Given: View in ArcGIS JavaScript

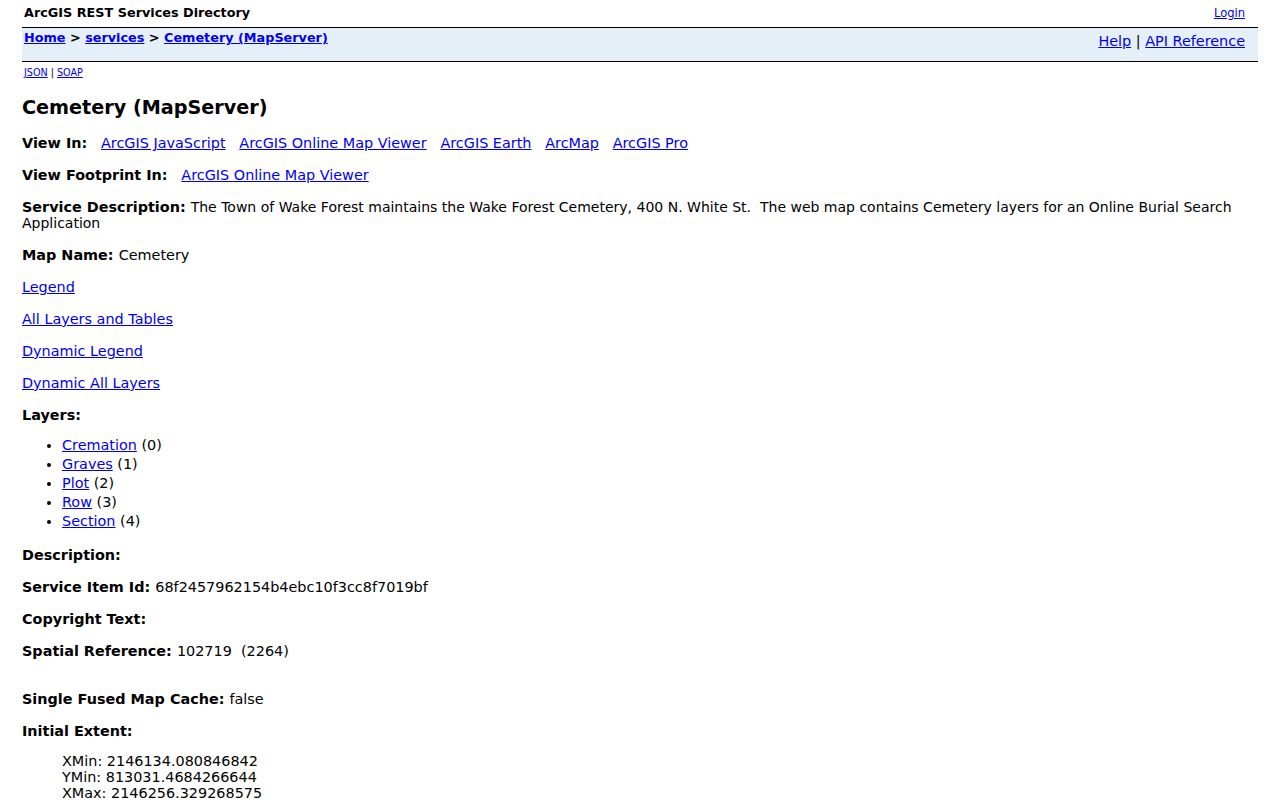Looking at the screenshot, I should pyautogui.click(x=163, y=143).
